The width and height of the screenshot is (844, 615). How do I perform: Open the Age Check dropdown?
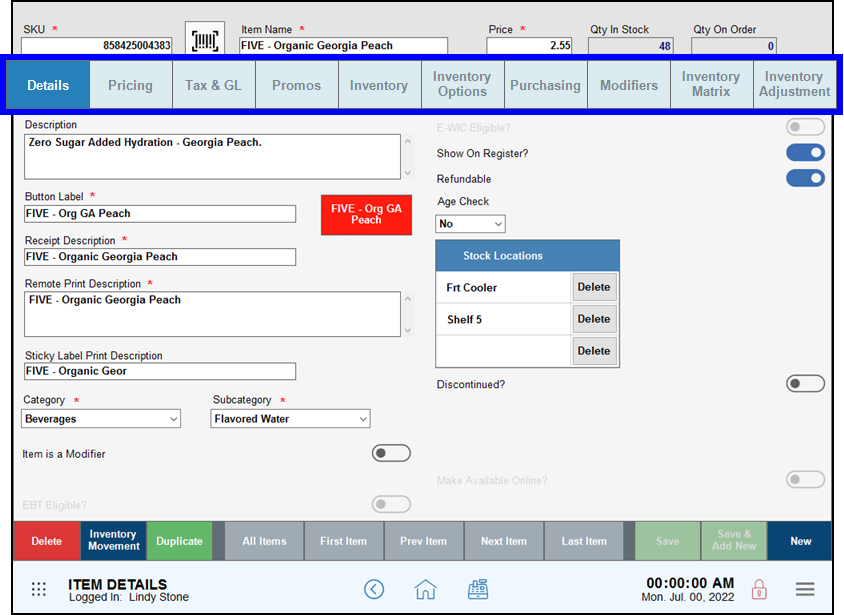point(470,223)
